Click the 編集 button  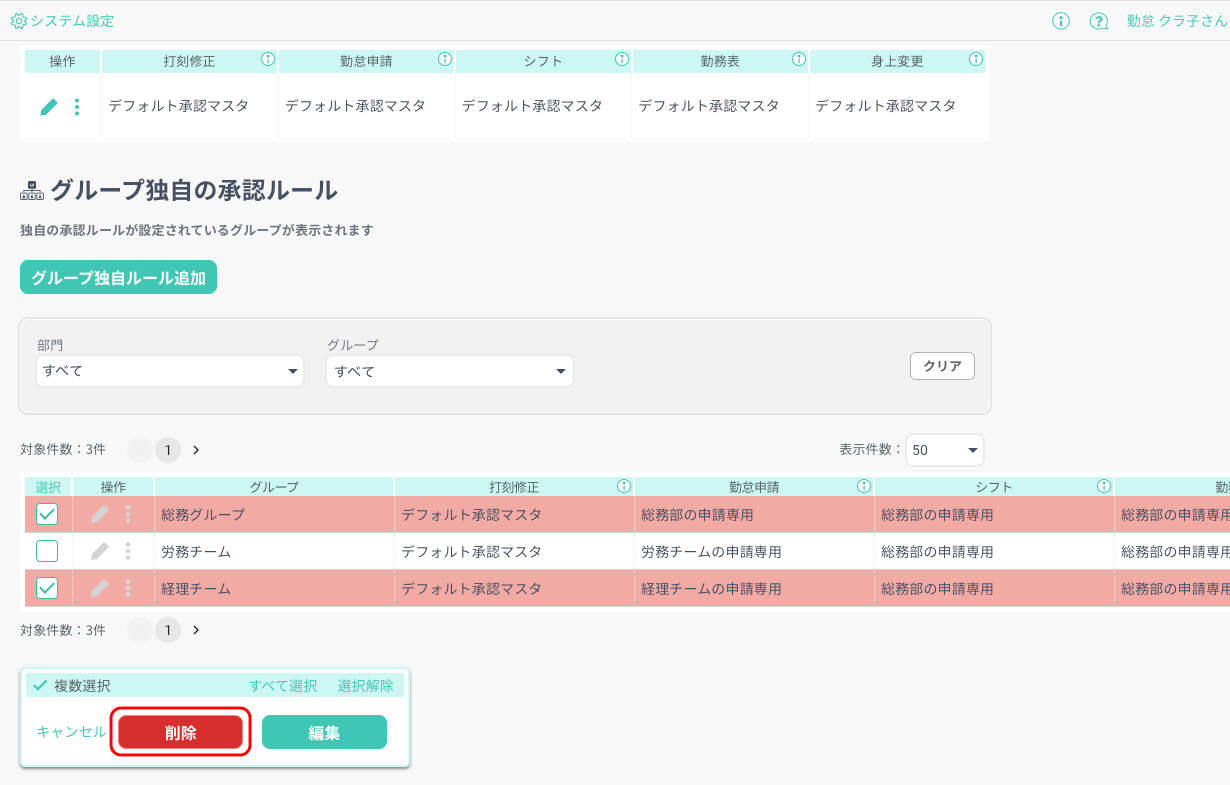[x=324, y=732]
